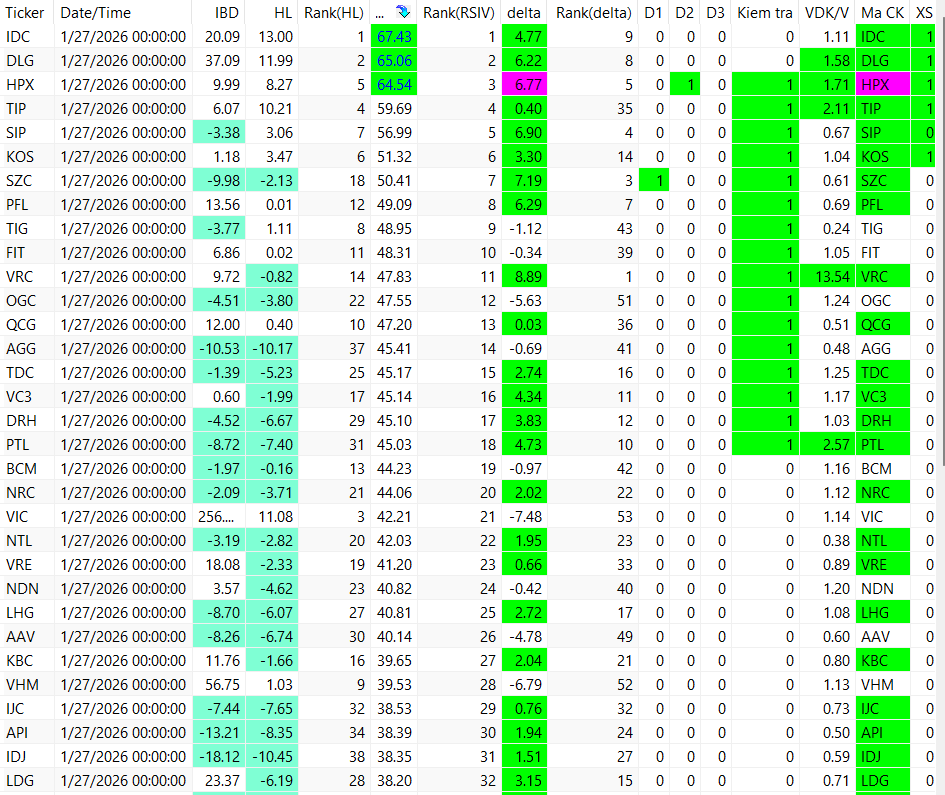Screen dimensions: 945x795
Task: Click Kiem tra value 1 in PTL row
Action: [x=765, y=445]
